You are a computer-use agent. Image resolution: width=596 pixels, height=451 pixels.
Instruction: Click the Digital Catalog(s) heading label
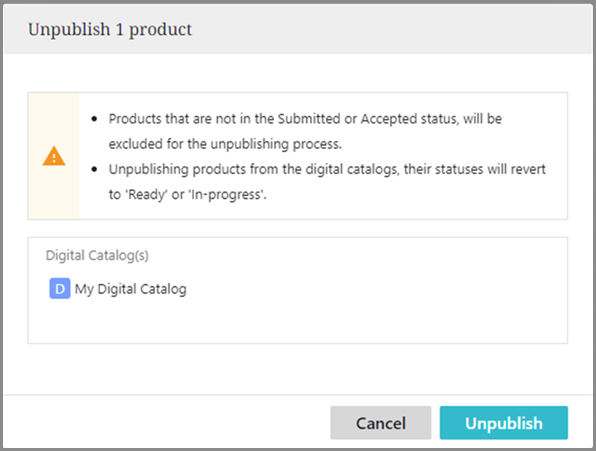tap(97, 255)
